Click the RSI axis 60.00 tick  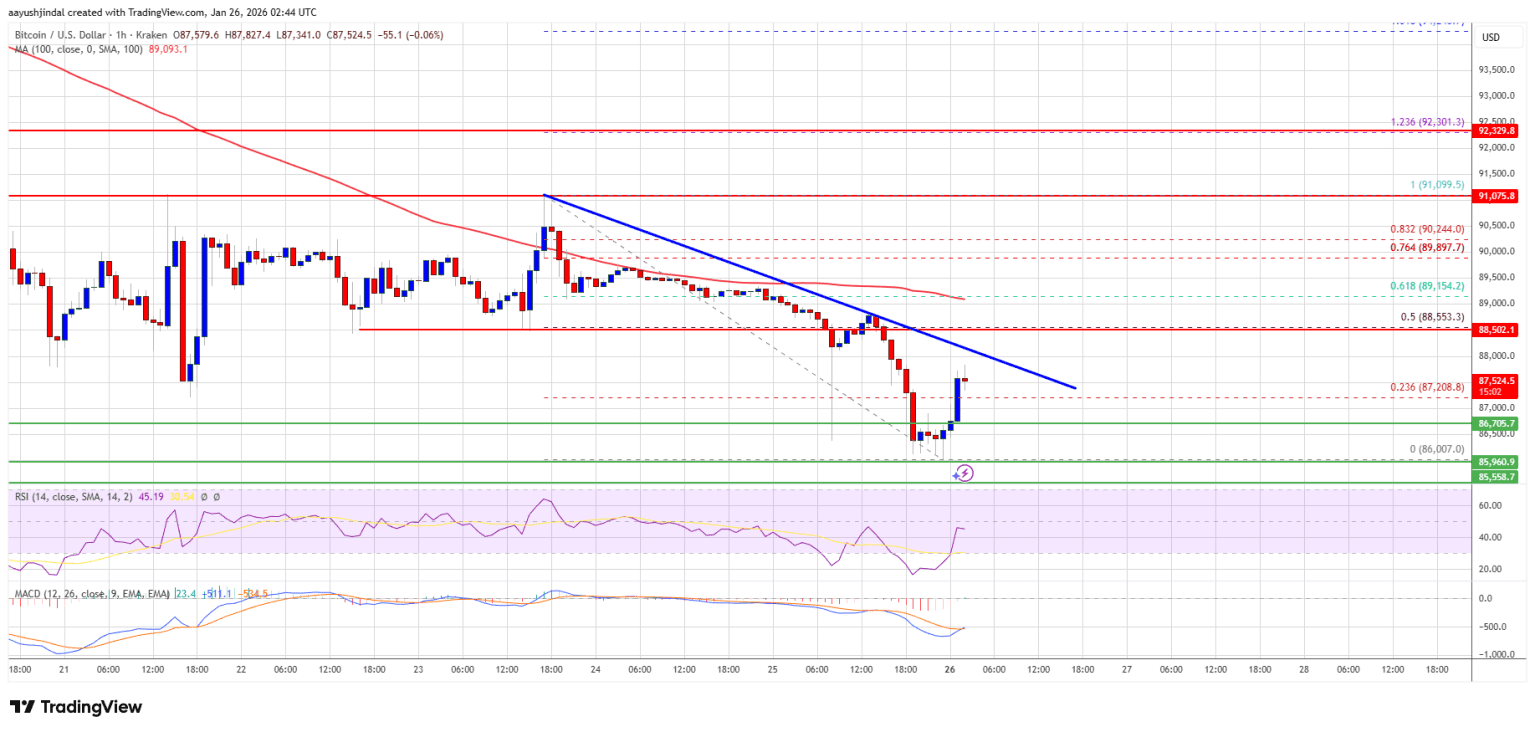click(1492, 506)
